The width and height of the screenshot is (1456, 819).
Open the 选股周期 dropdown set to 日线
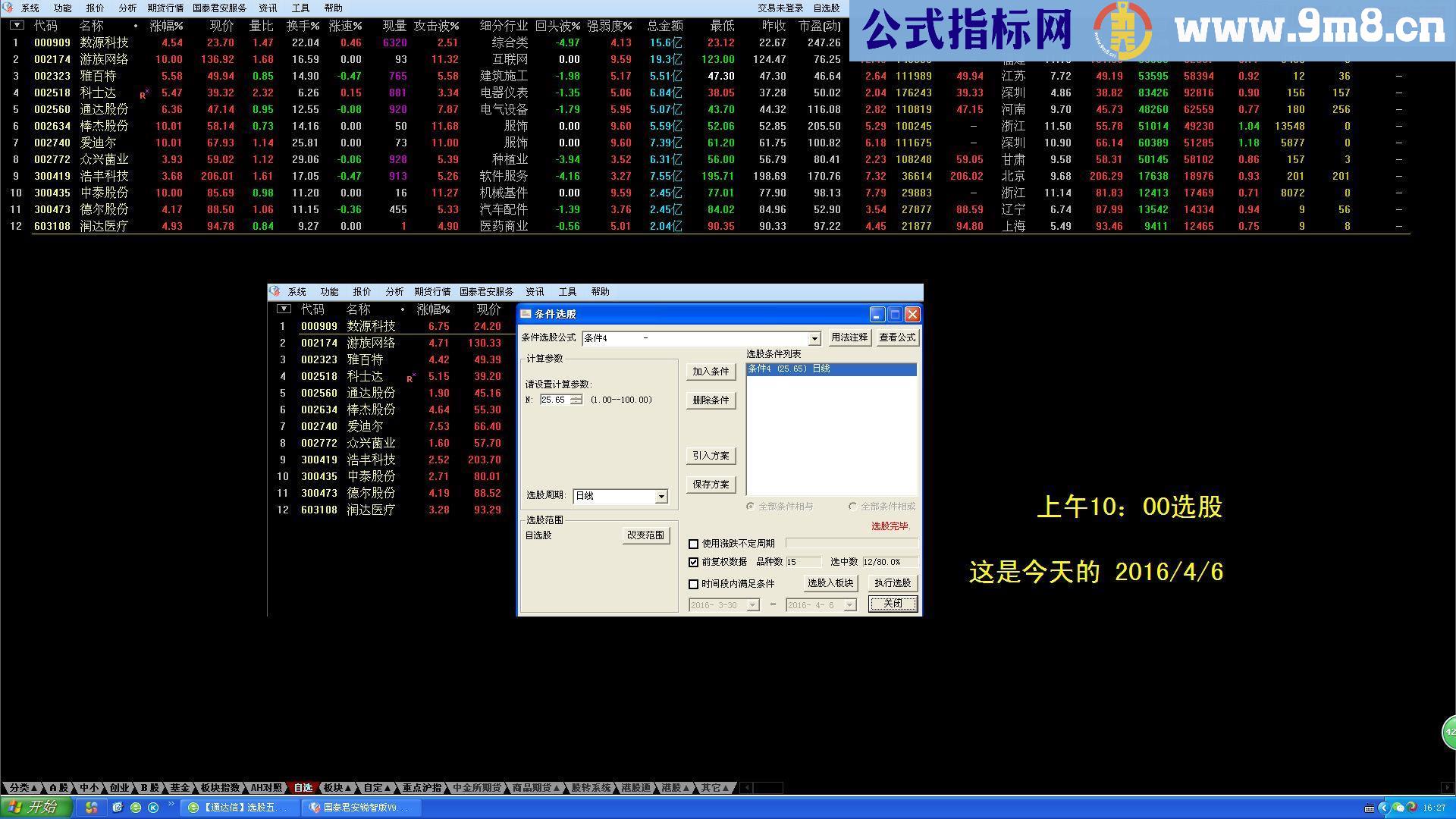pos(661,496)
